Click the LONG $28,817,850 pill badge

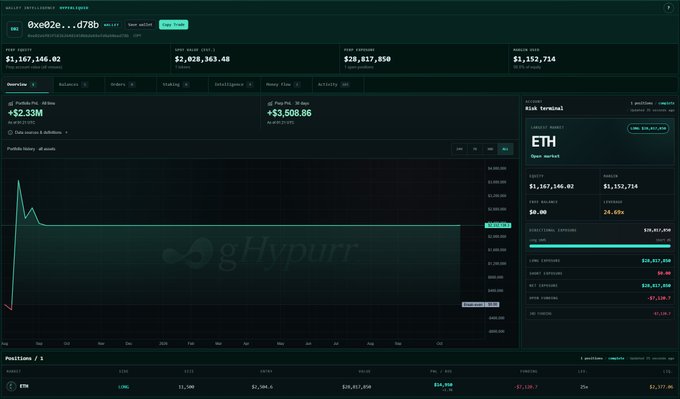(x=647, y=128)
